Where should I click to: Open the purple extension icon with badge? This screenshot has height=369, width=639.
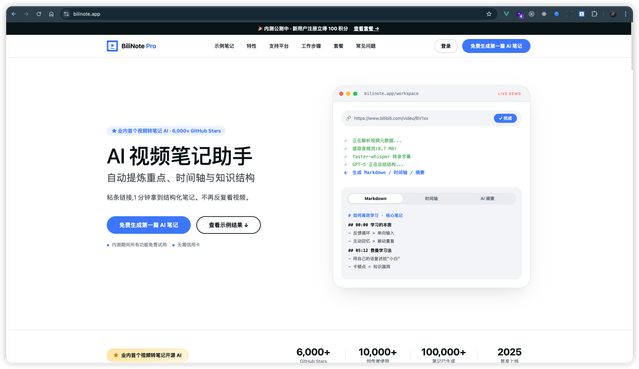(520, 14)
